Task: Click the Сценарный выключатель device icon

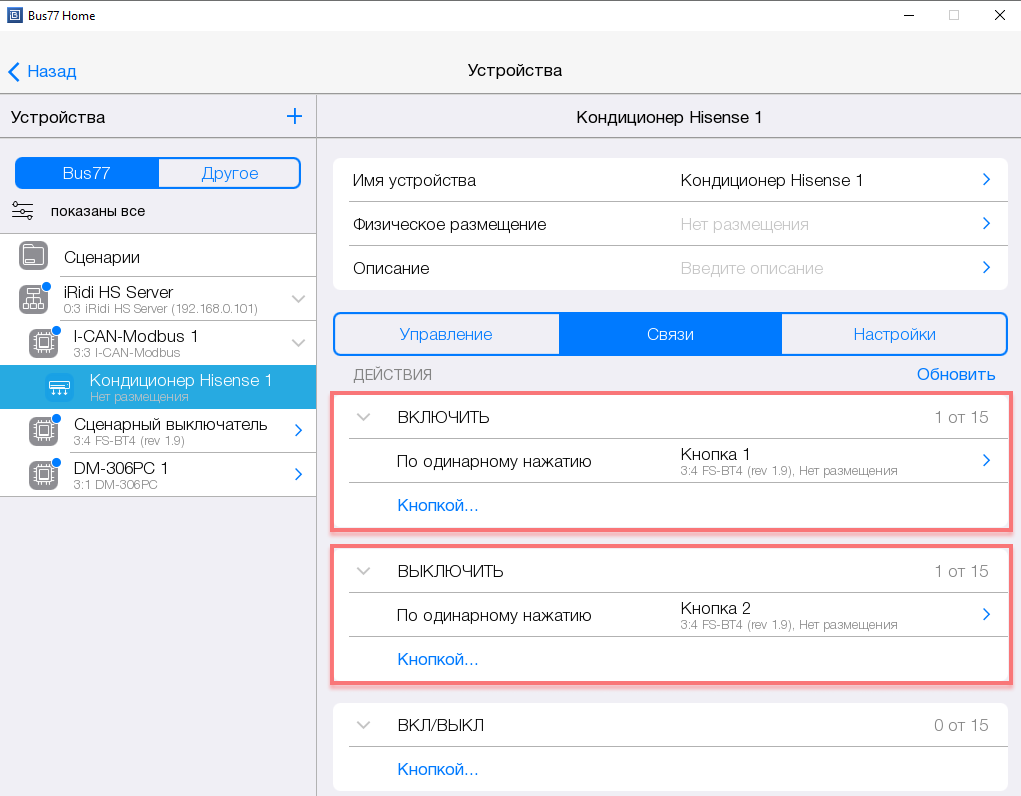Action: (x=42, y=430)
